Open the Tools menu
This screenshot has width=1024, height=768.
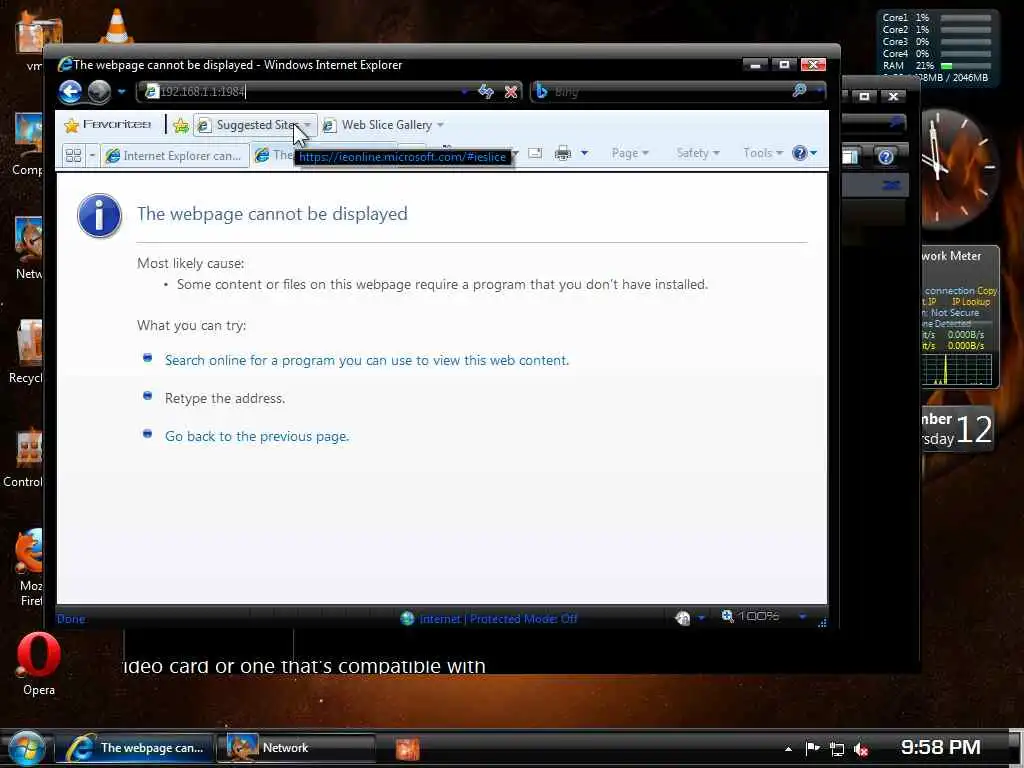[x=762, y=153]
